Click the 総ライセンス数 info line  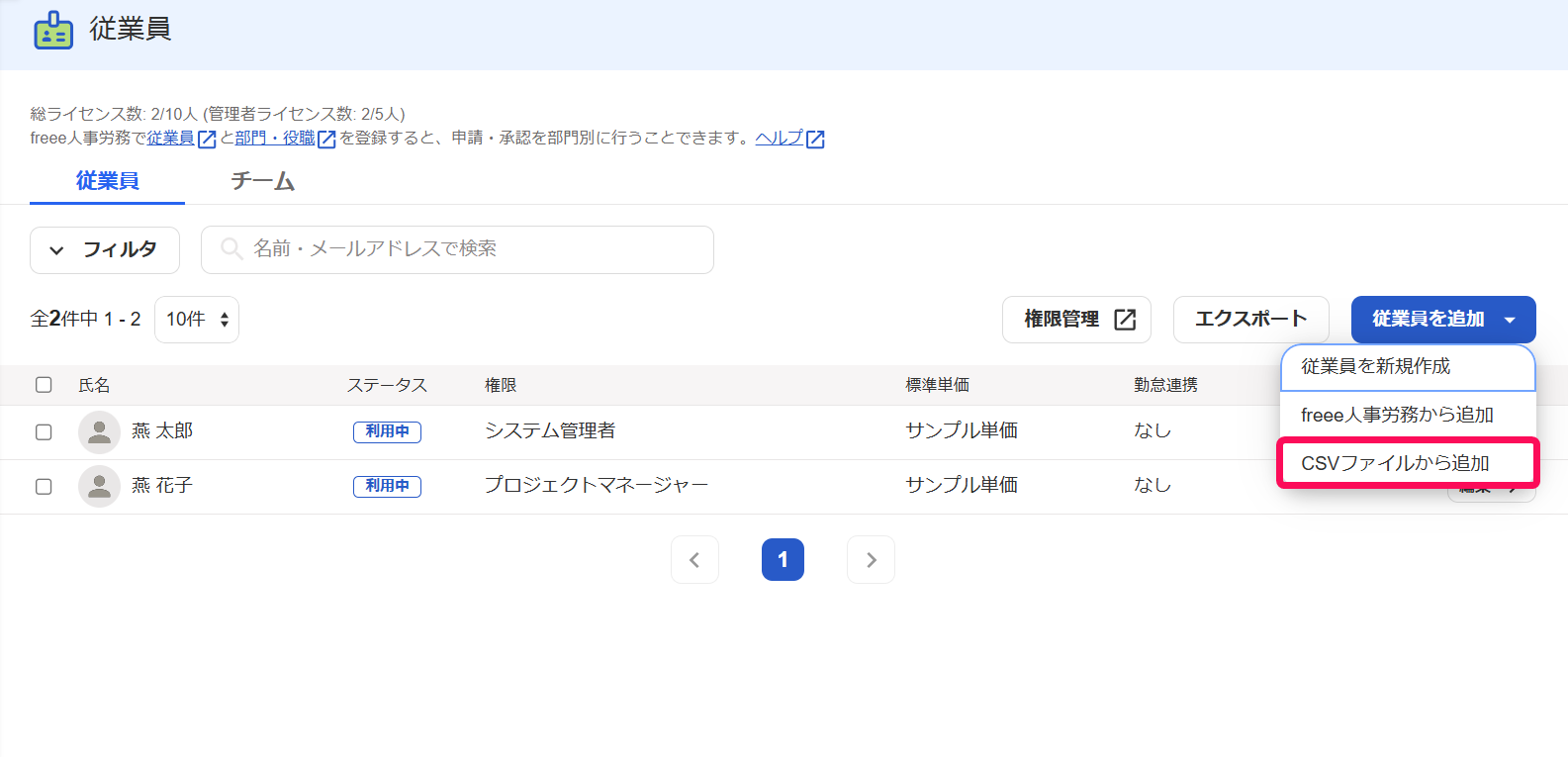pyautogui.click(x=218, y=114)
